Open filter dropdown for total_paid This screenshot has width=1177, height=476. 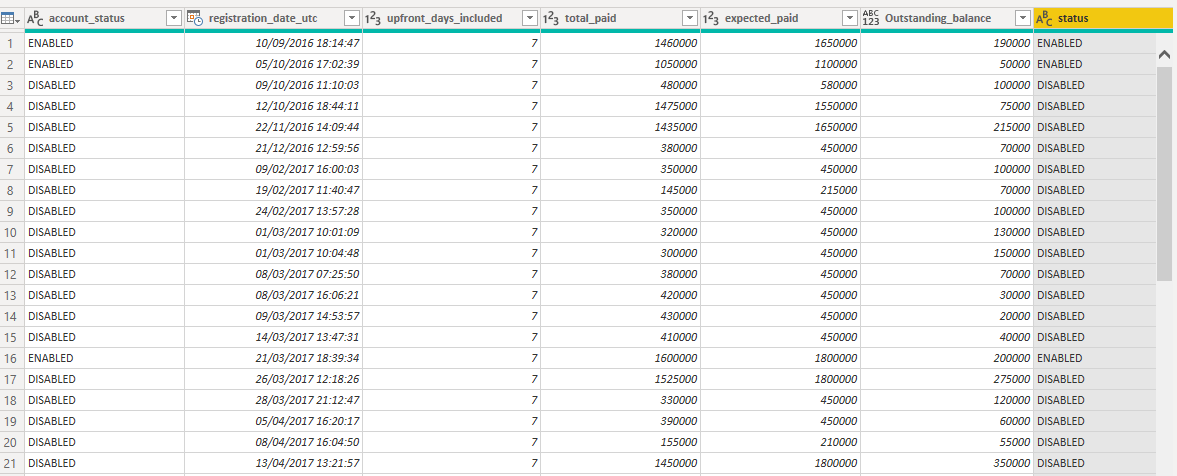pos(690,18)
